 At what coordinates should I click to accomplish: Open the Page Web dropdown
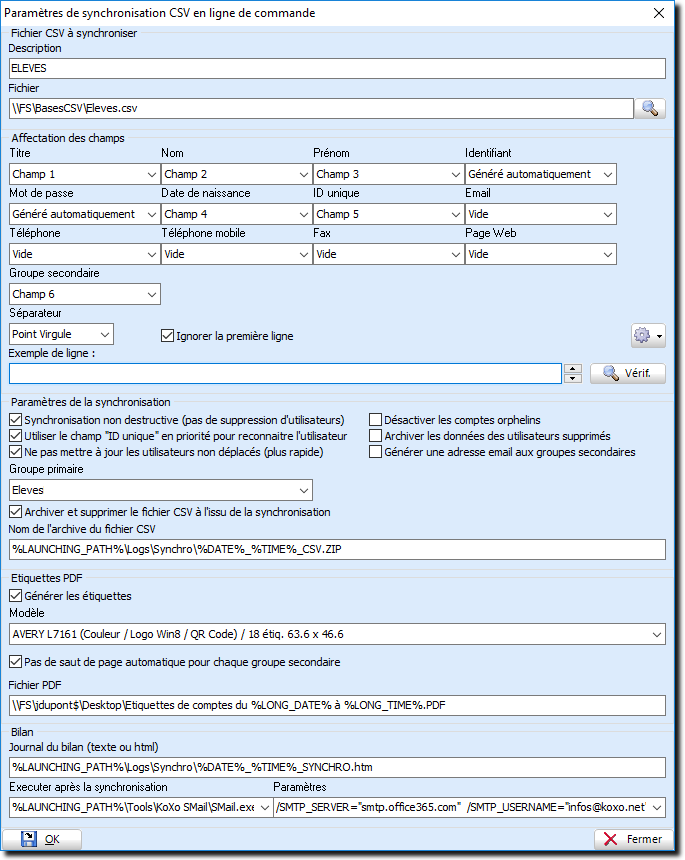(541, 254)
